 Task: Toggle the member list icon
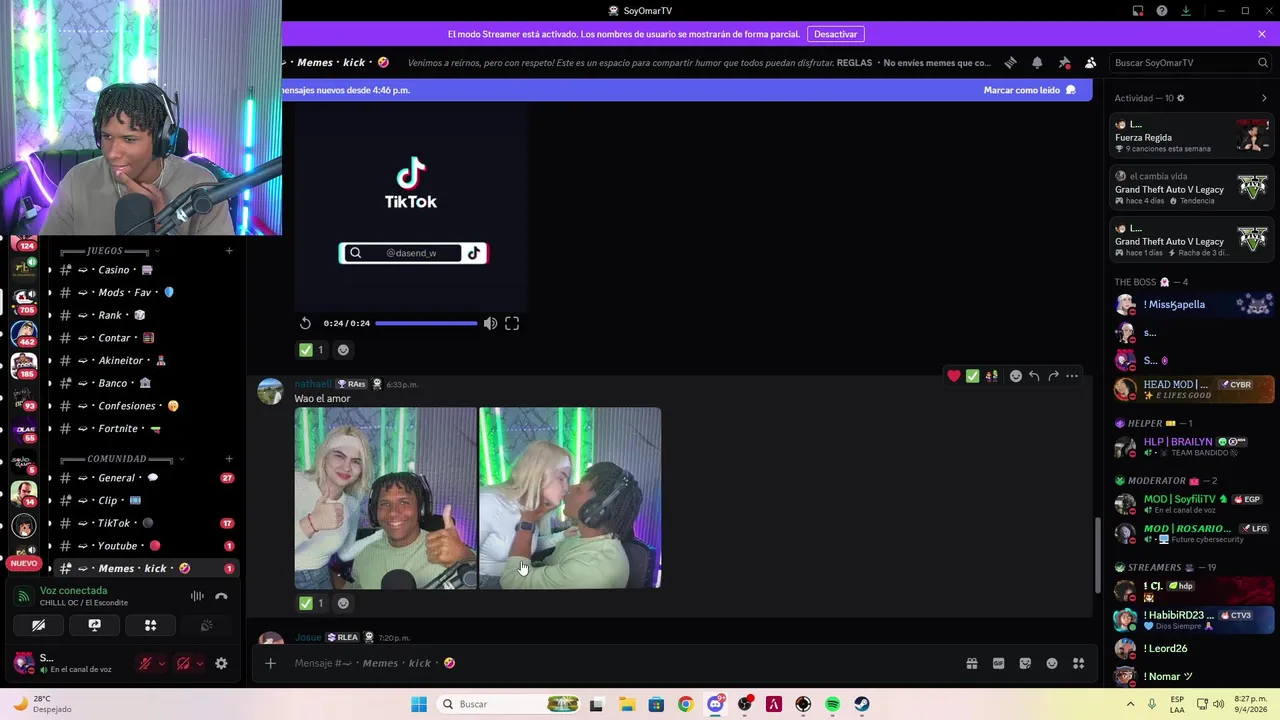click(x=1091, y=62)
